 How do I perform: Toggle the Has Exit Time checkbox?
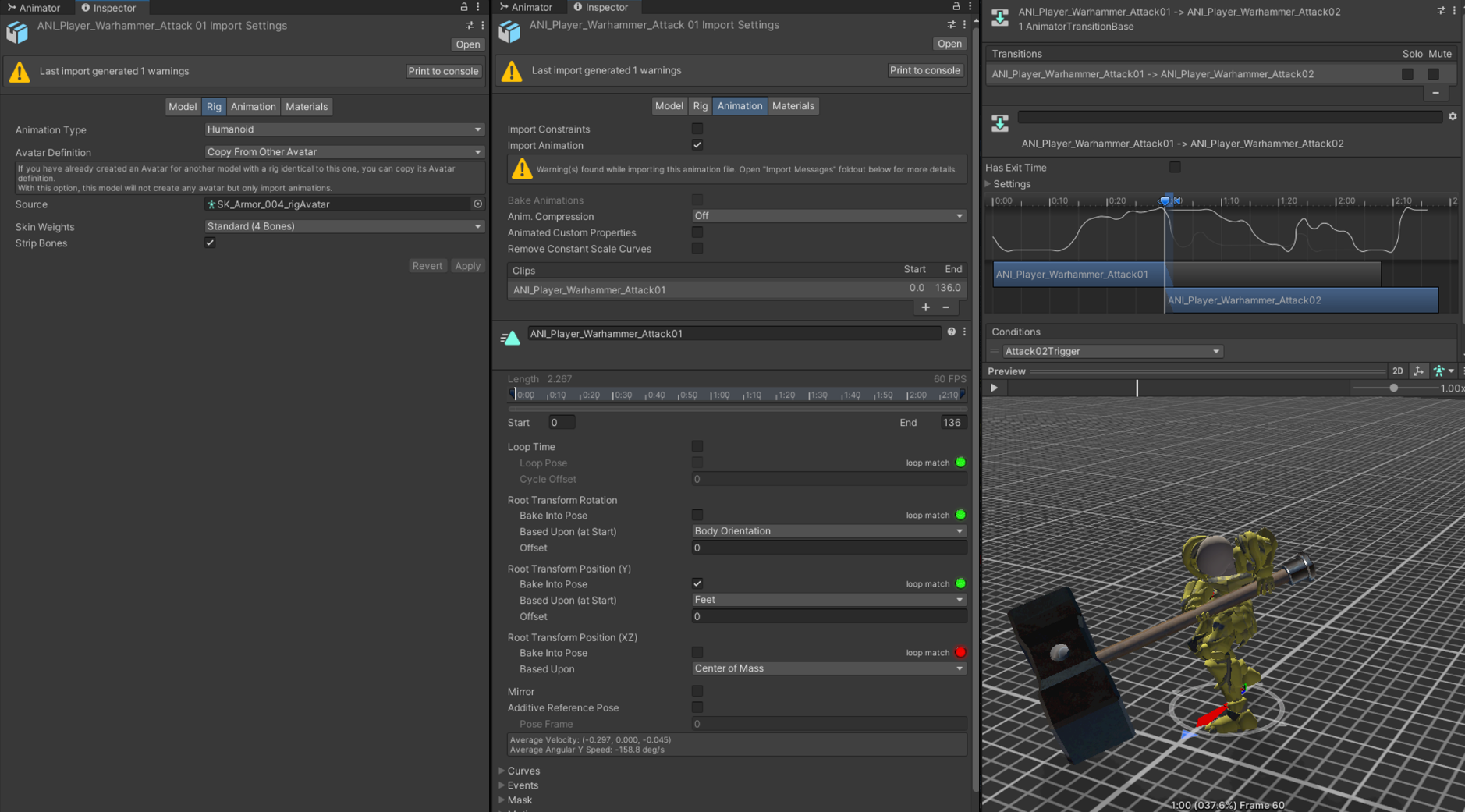[1174, 167]
